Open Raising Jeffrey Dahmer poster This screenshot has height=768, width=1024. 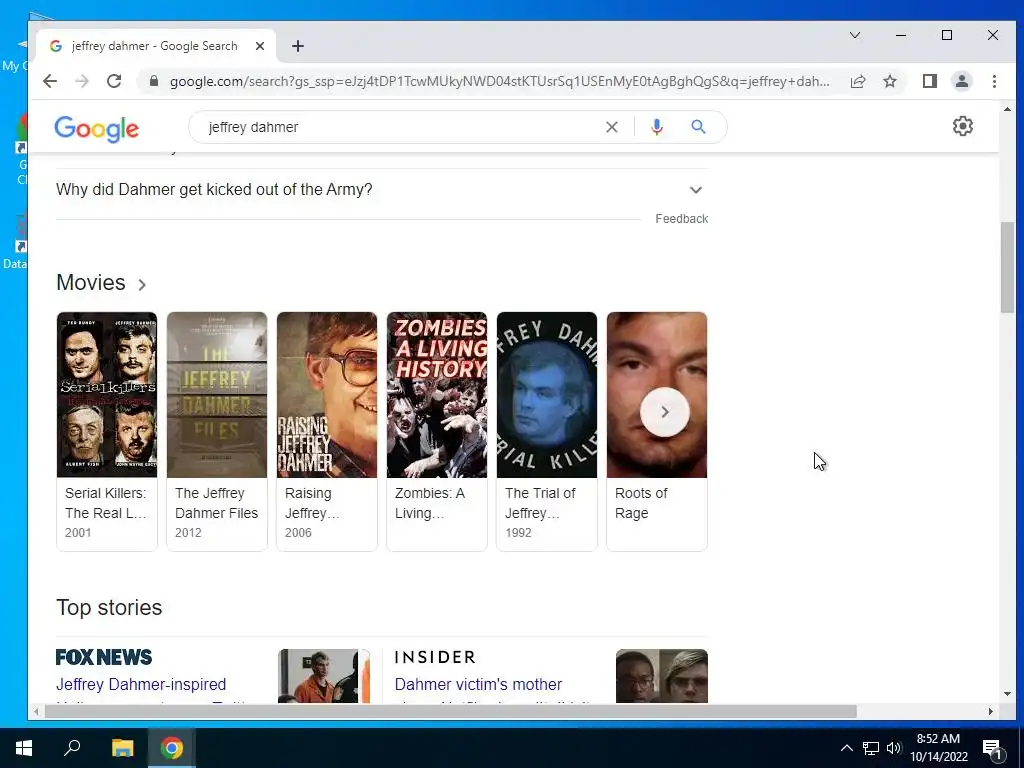pos(327,394)
